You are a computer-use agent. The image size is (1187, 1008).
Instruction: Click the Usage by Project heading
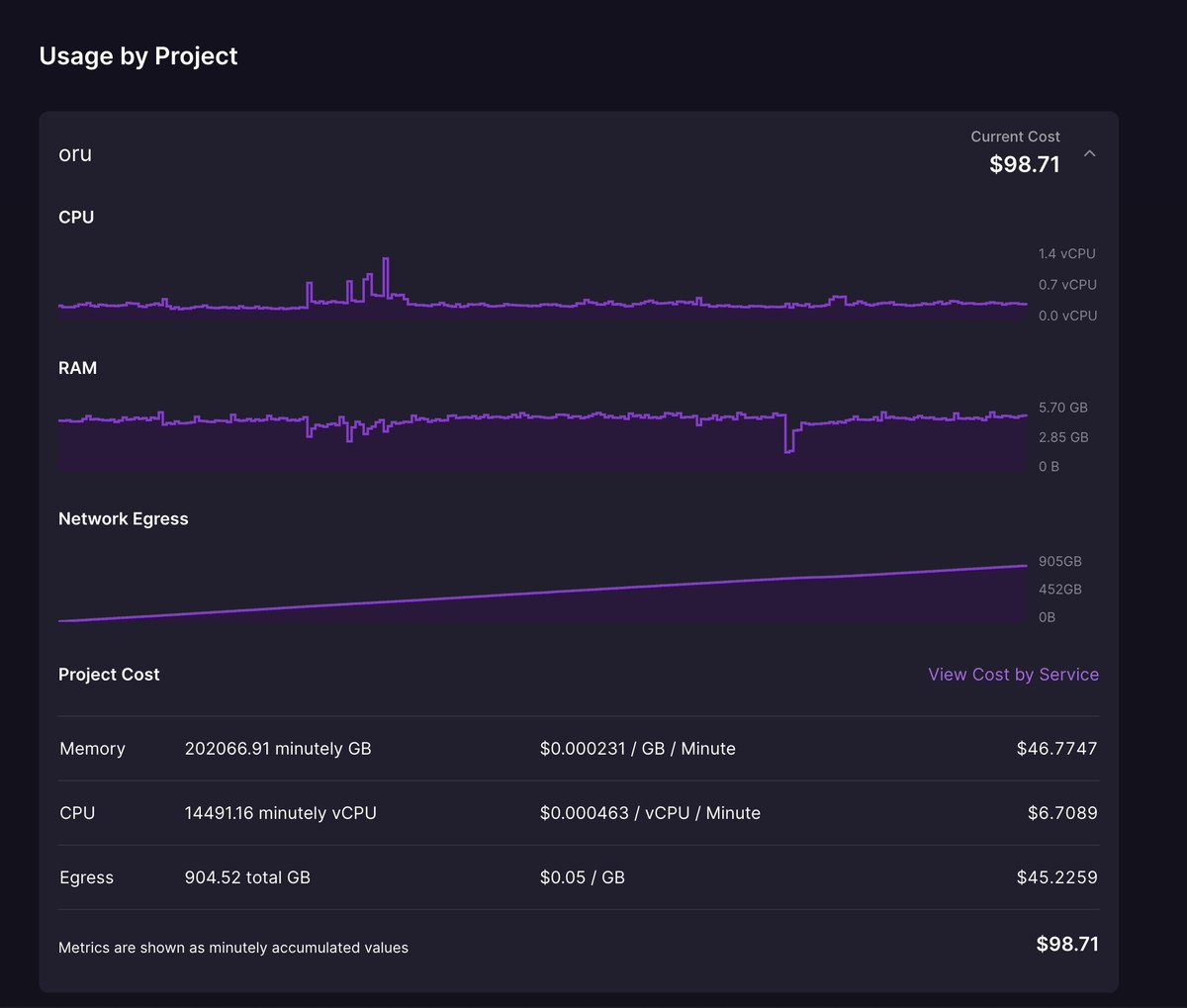click(138, 56)
